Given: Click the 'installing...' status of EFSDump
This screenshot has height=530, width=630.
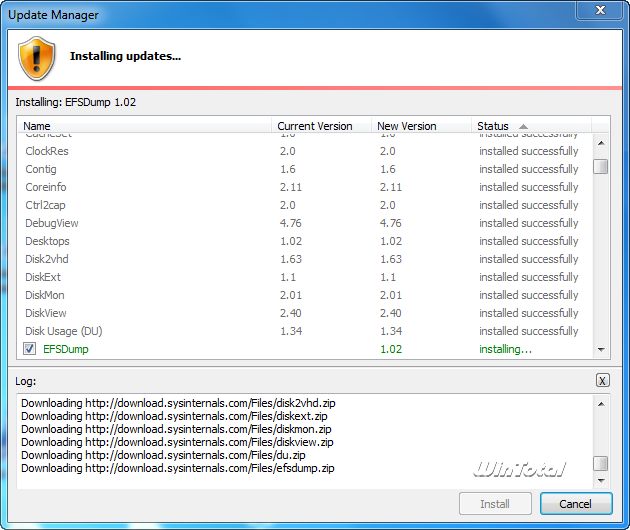Looking at the screenshot, I should 505,349.
